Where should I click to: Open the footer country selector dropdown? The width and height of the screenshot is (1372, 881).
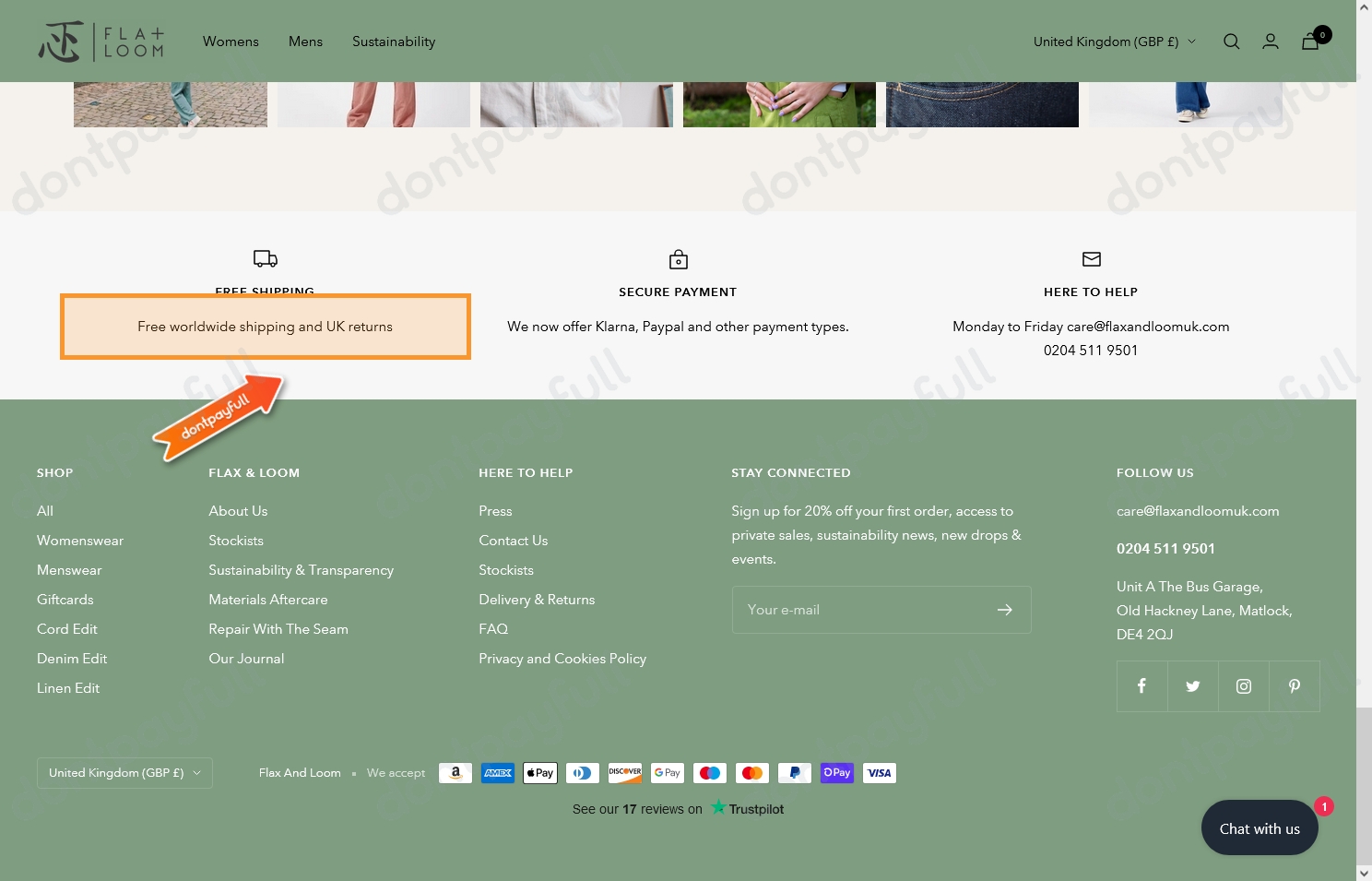124,773
